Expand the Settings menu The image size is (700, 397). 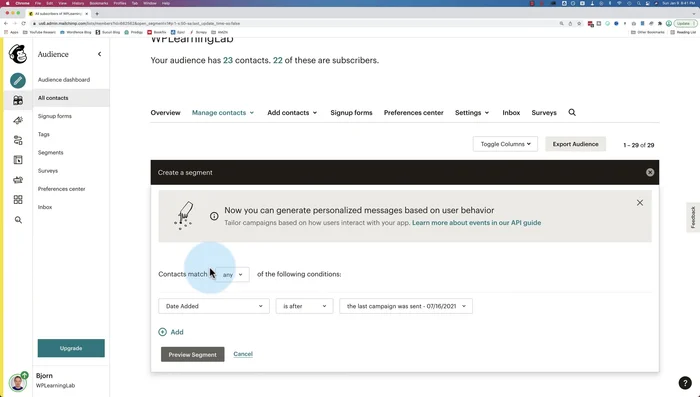(x=472, y=113)
